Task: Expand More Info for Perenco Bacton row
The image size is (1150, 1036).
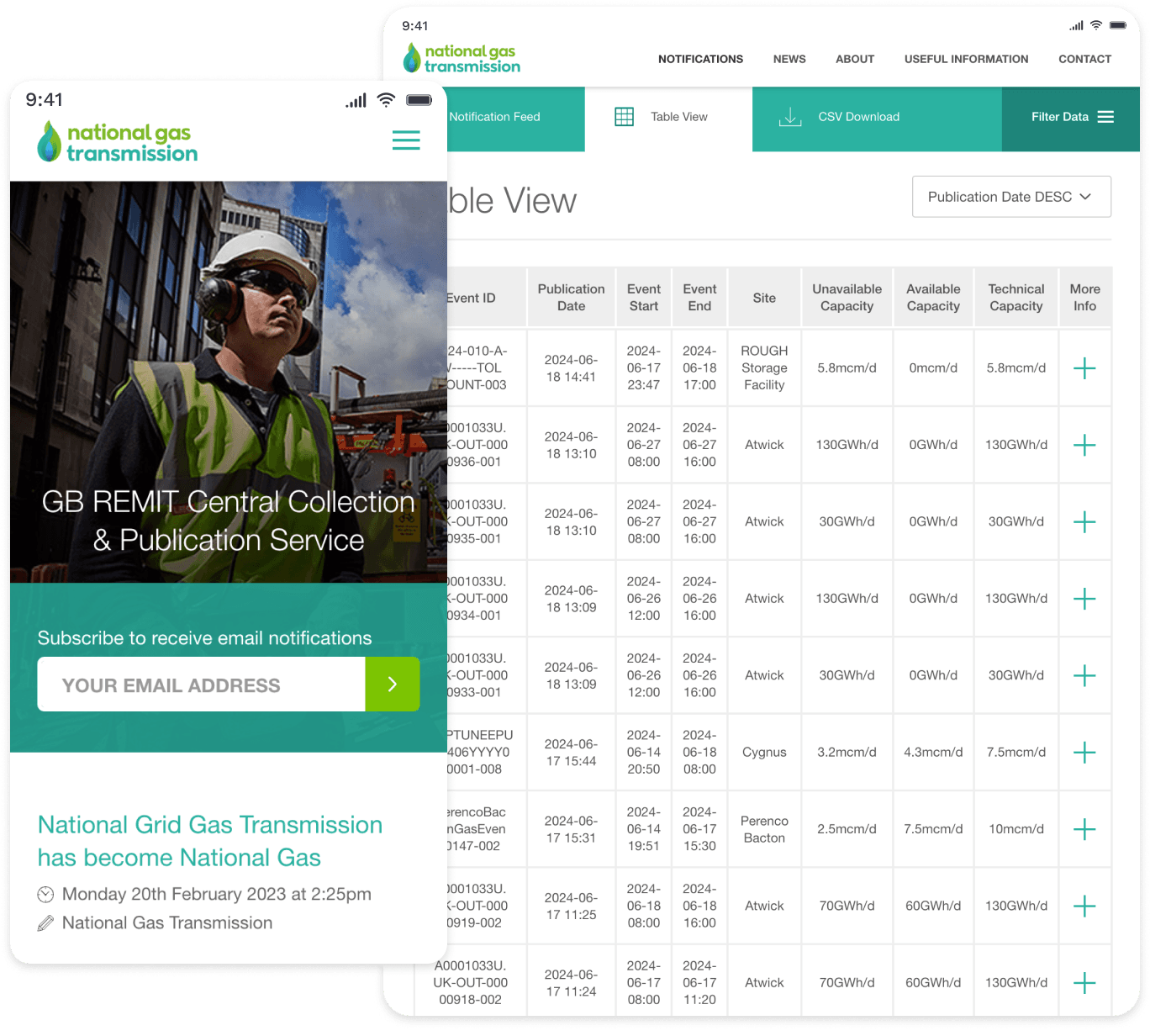Action: pos(1084,829)
